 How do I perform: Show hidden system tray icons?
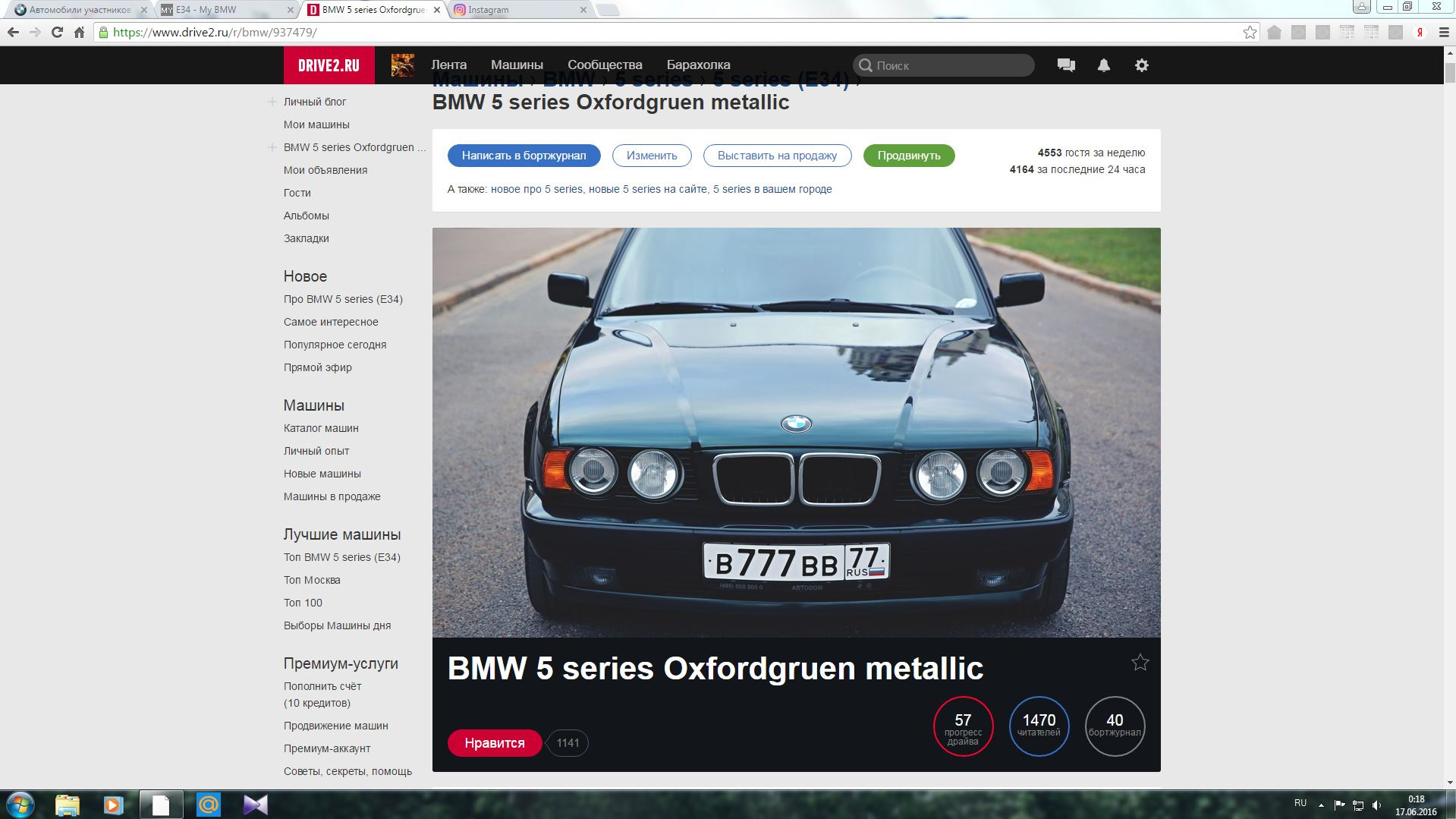click(1321, 805)
